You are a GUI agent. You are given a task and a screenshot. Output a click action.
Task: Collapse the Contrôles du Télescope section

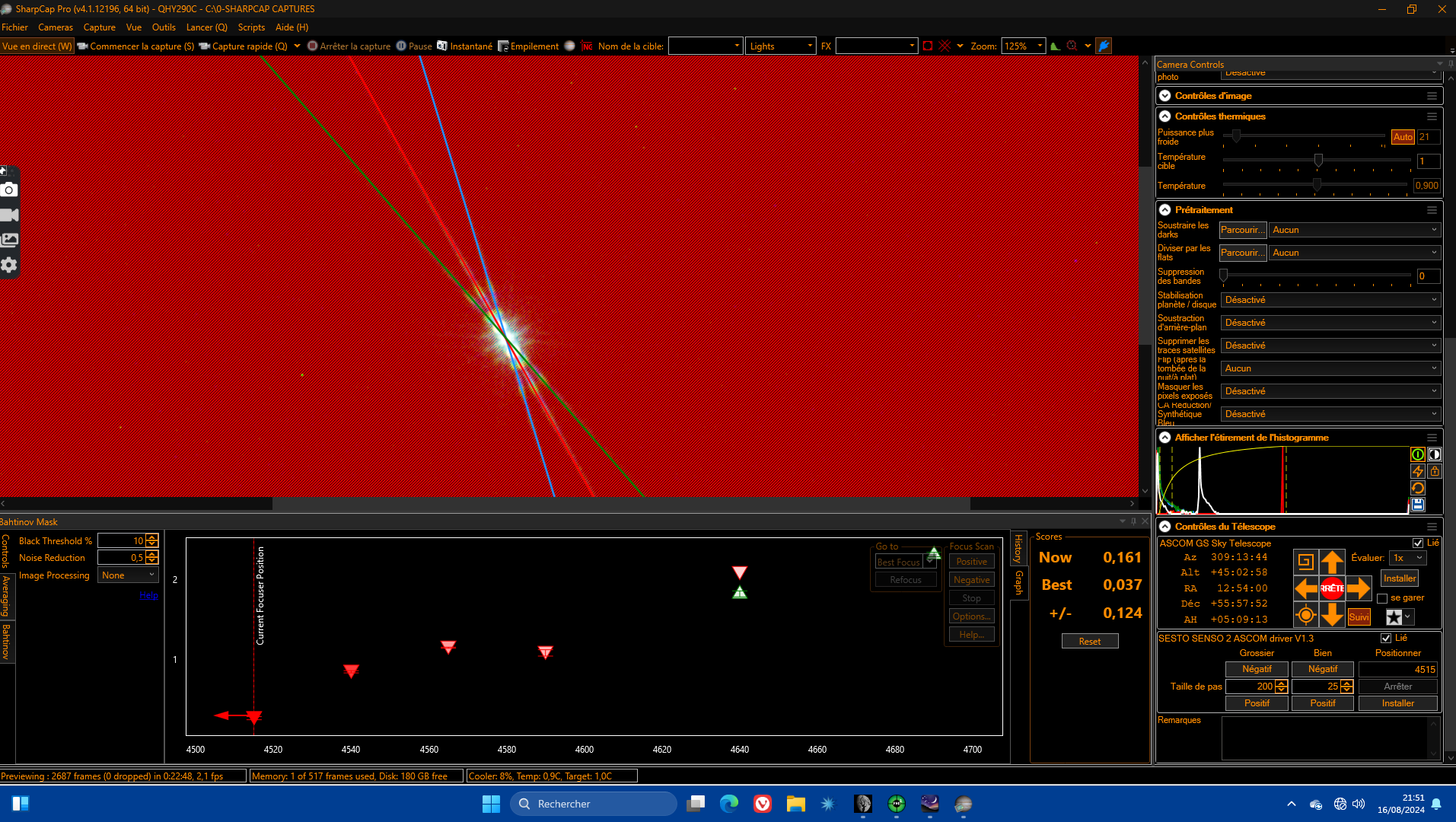[x=1165, y=527]
